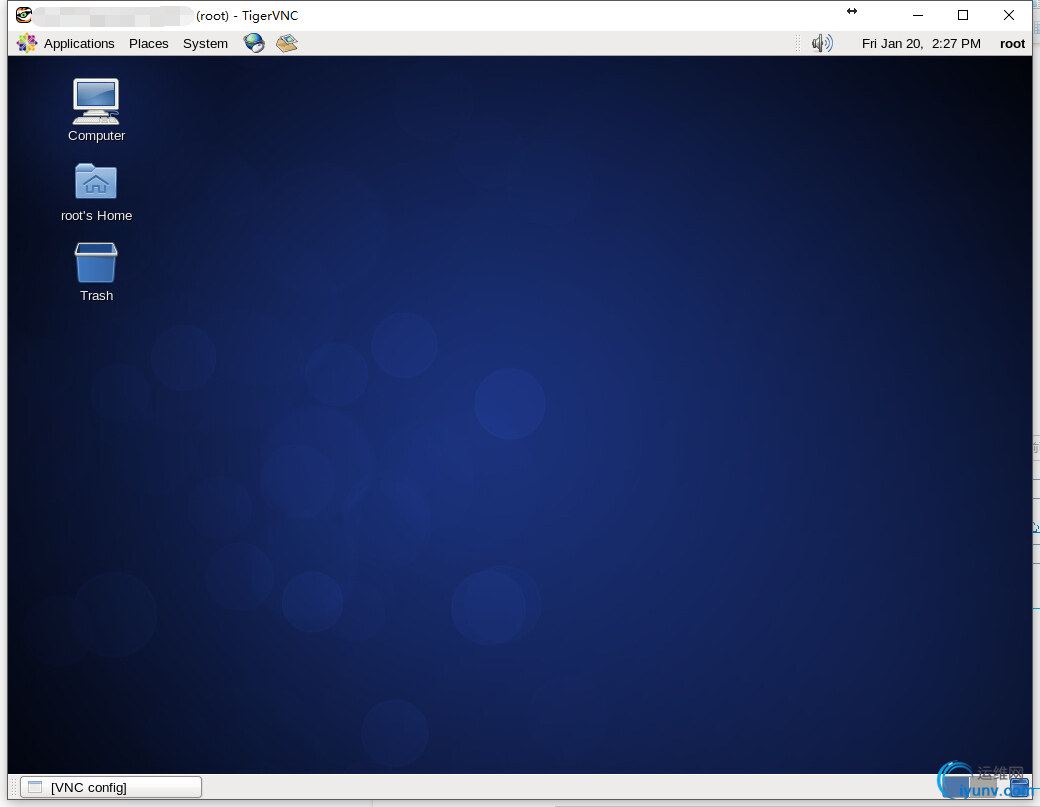Screen dimensions: 1040x807
Task: Open the System menu
Action: pyautogui.click(x=205, y=44)
